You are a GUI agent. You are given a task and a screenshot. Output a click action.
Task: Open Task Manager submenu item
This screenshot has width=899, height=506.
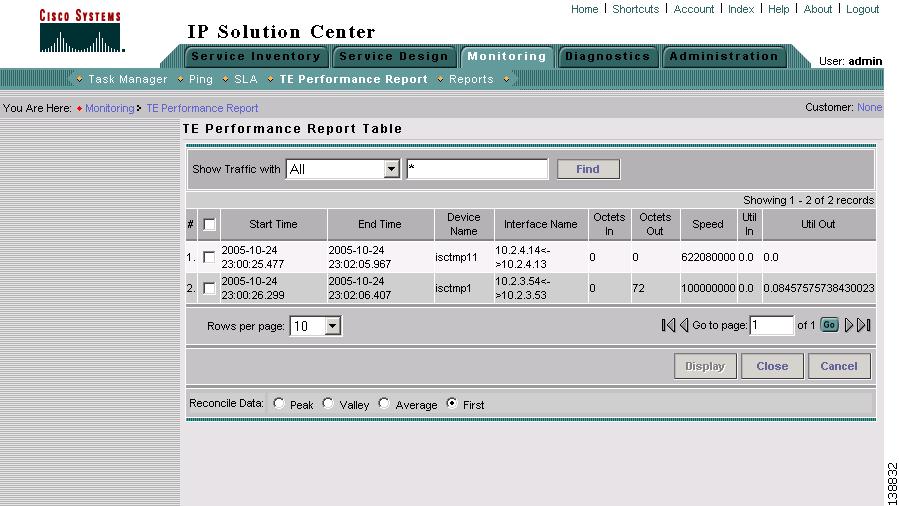[128, 79]
